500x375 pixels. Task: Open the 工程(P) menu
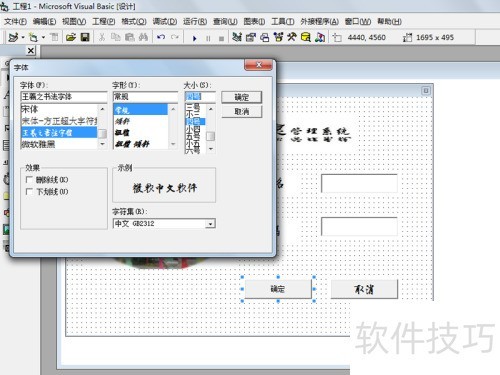(104, 22)
